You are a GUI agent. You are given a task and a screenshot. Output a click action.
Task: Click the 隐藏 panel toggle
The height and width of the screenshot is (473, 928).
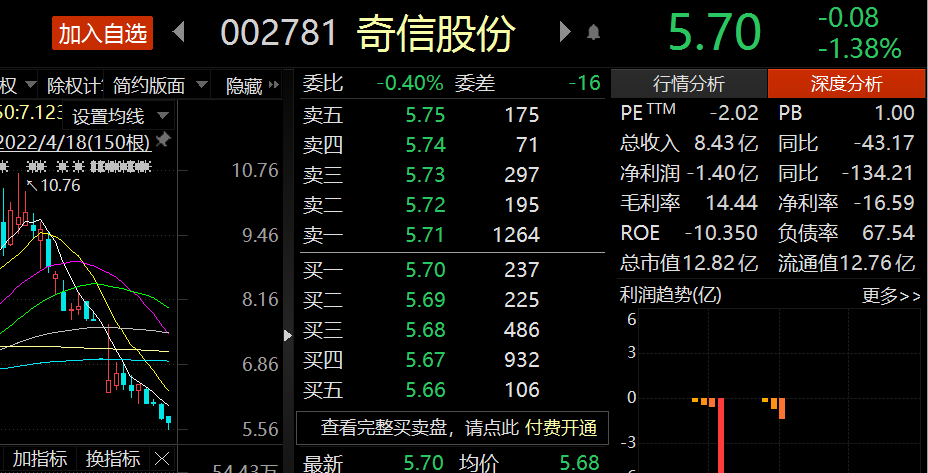(252, 86)
